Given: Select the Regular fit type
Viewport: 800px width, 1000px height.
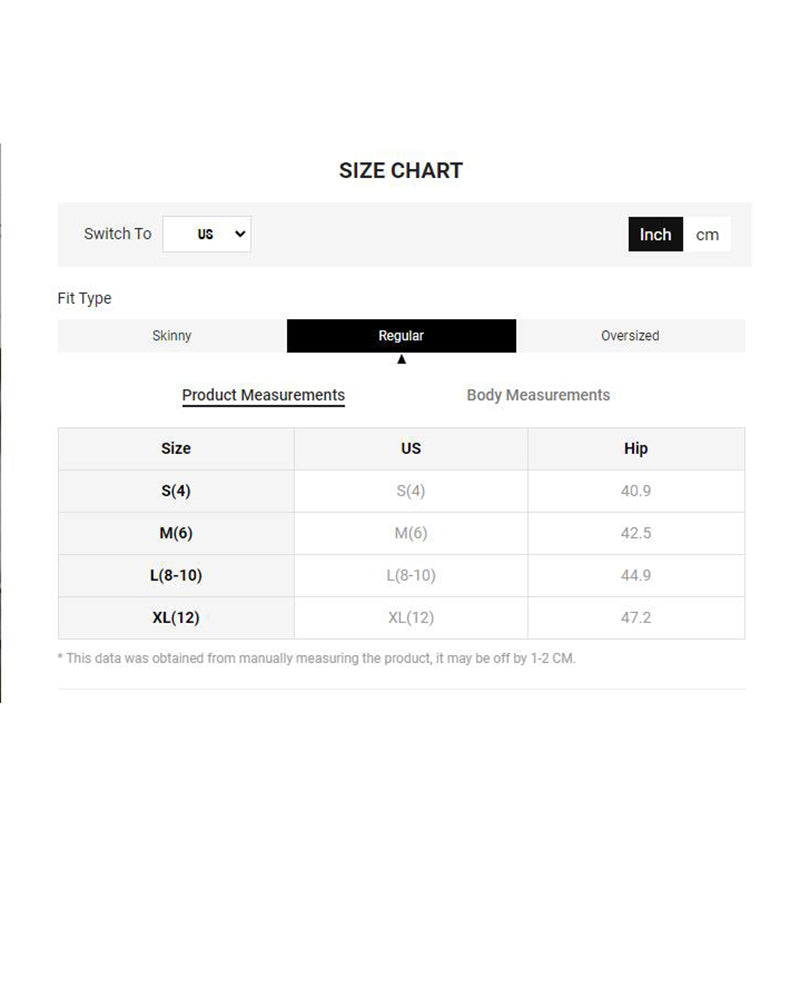Looking at the screenshot, I should (401, 336).
